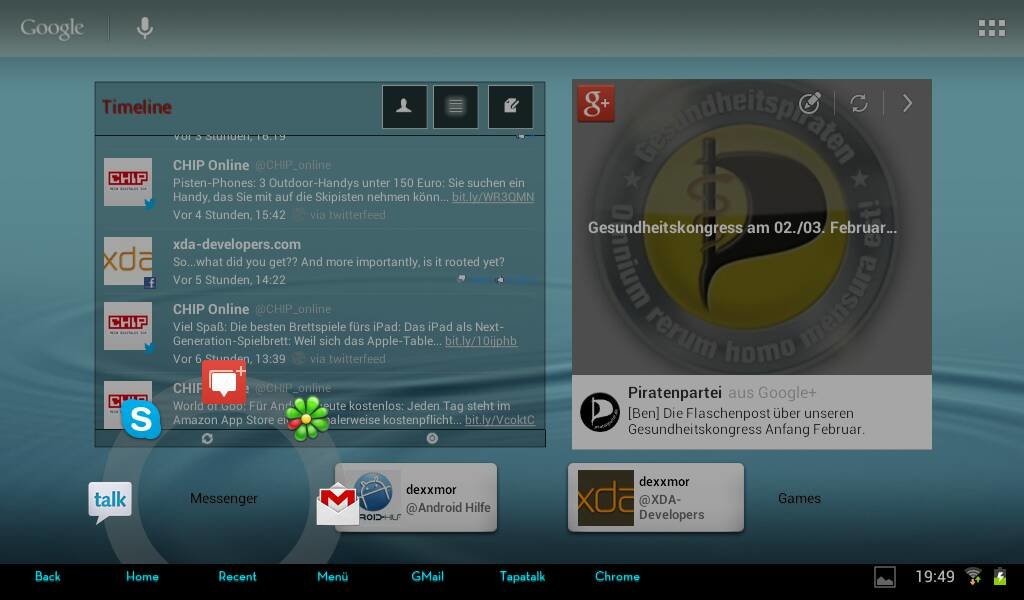Open the ICQ flower app
The height and width of the screenshot is (600, 1024).
307,418
